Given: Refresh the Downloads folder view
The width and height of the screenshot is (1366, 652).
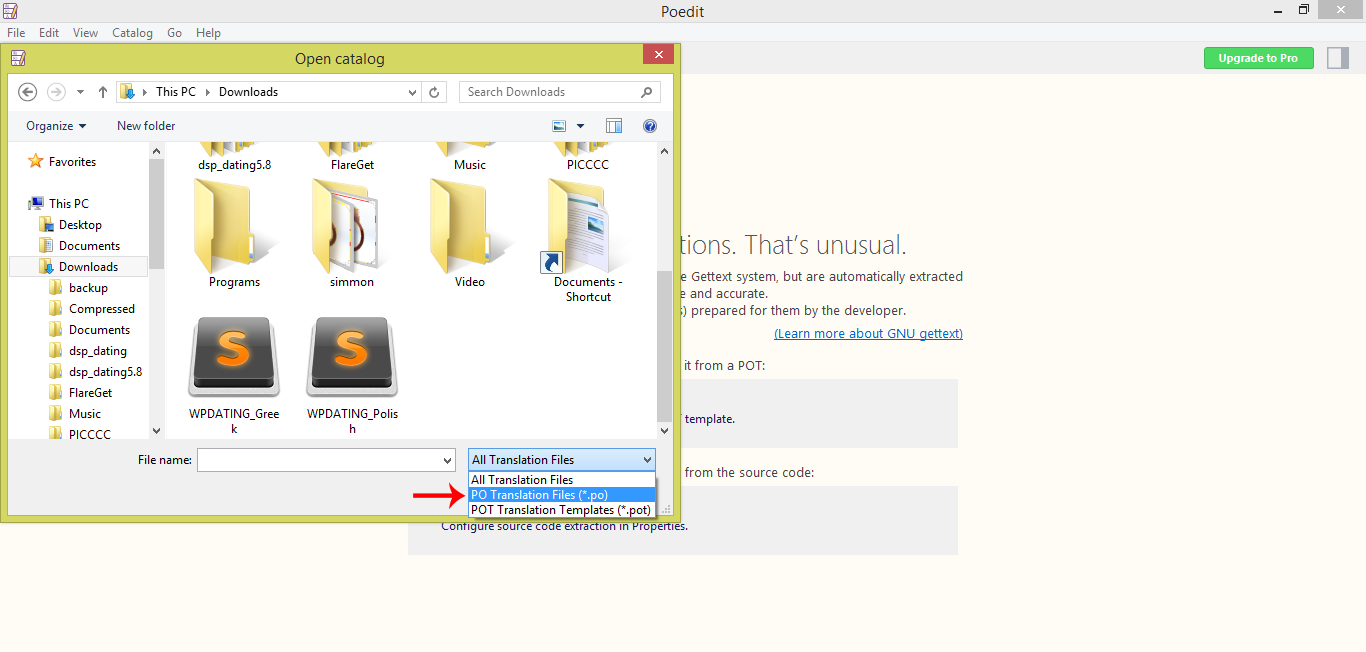Looking at the screenshot, I should [433, 92].
